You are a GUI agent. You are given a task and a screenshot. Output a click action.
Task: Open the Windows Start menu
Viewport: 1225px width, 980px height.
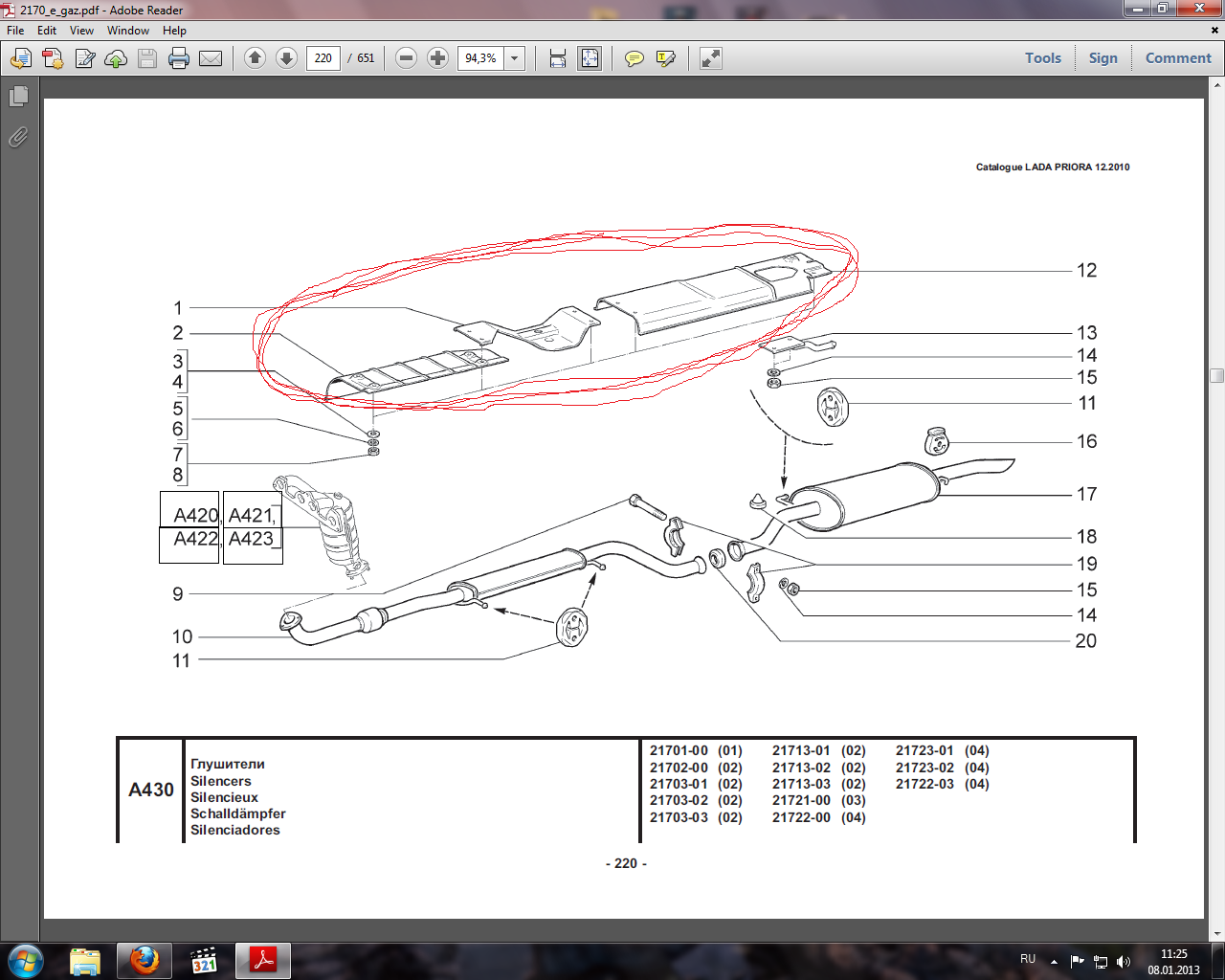coord(24,960)
